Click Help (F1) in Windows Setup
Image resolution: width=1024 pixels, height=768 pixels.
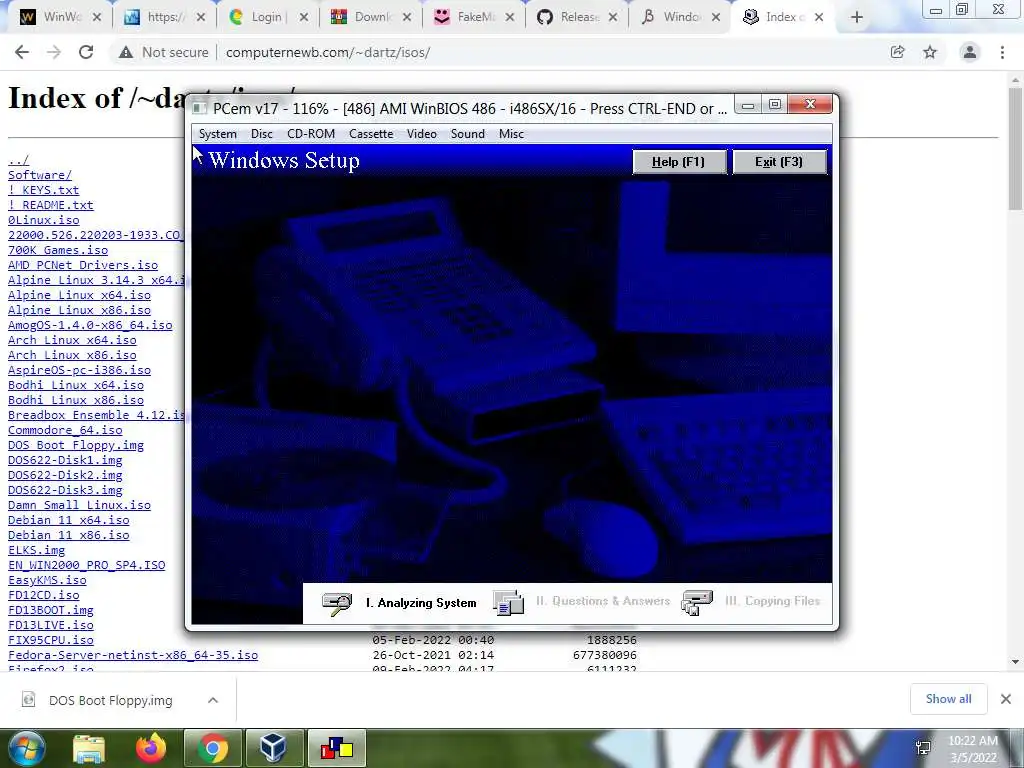click(679, 162)
